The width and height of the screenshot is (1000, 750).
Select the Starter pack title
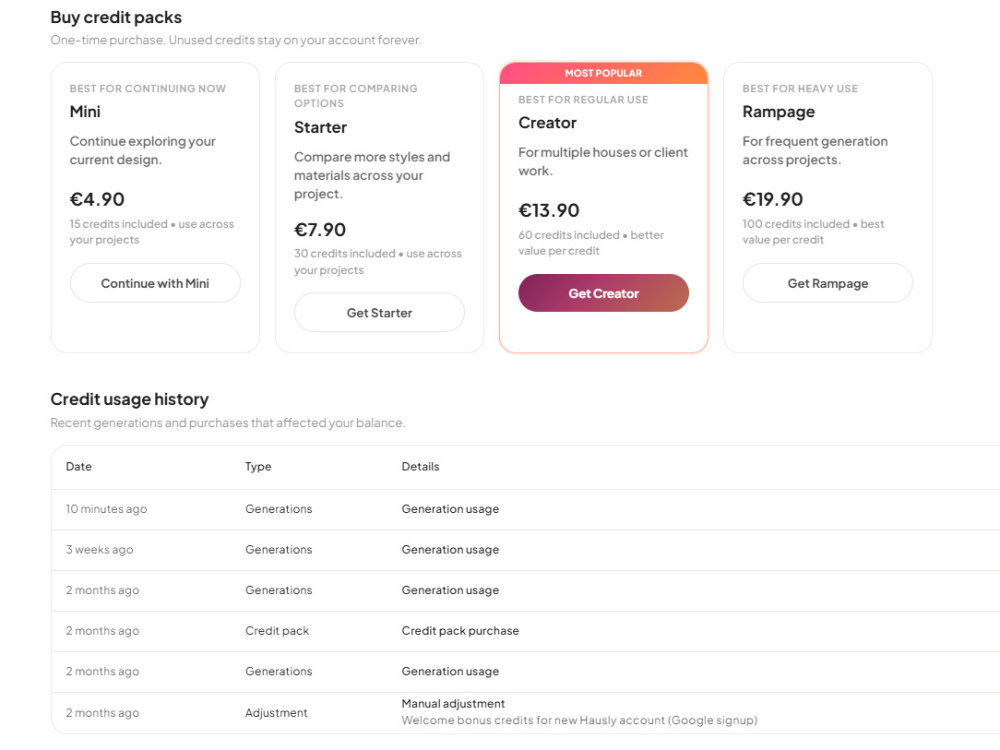point(320,128)
